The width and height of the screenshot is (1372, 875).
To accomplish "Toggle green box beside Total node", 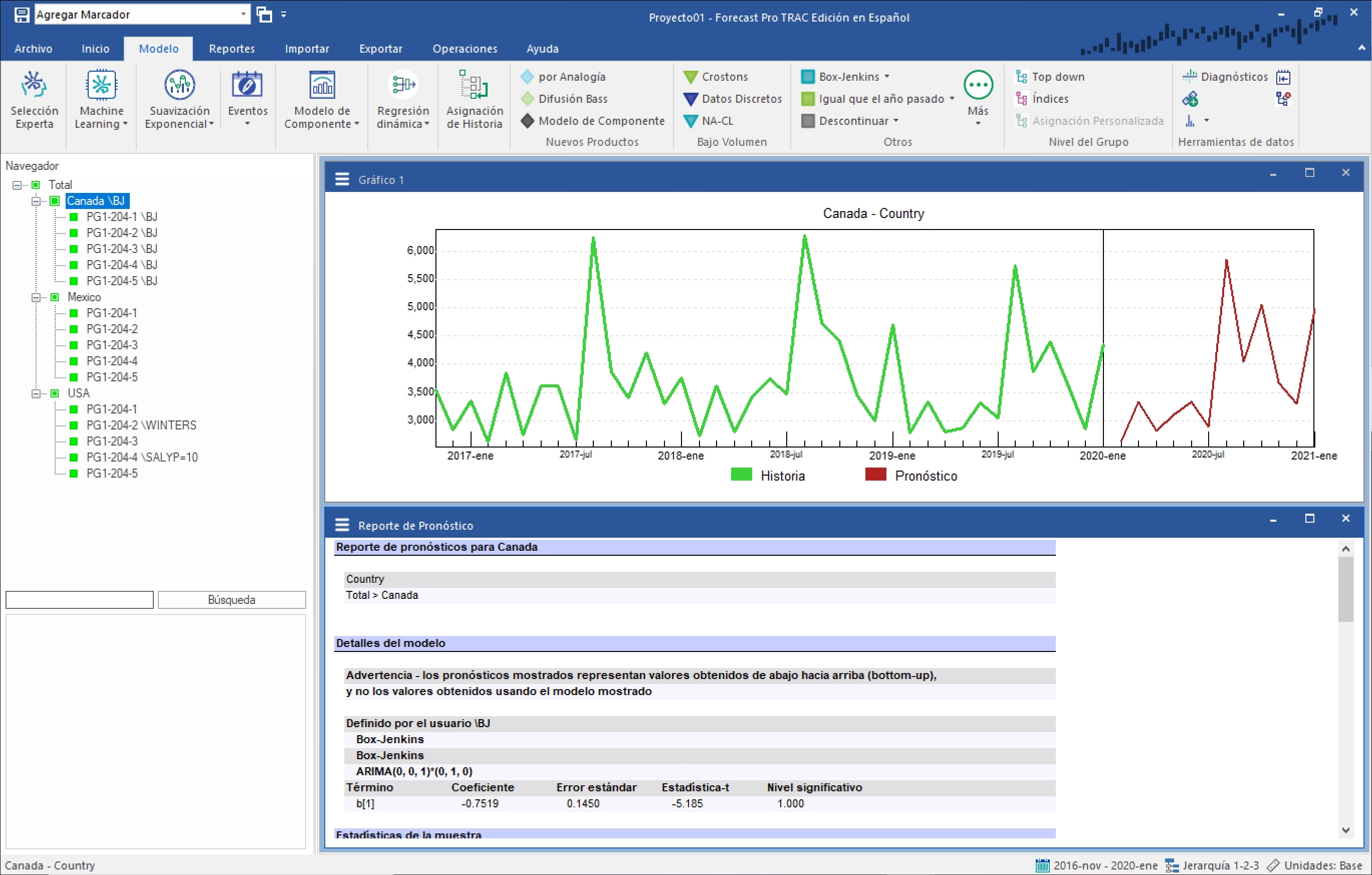I will coord(36,184).
